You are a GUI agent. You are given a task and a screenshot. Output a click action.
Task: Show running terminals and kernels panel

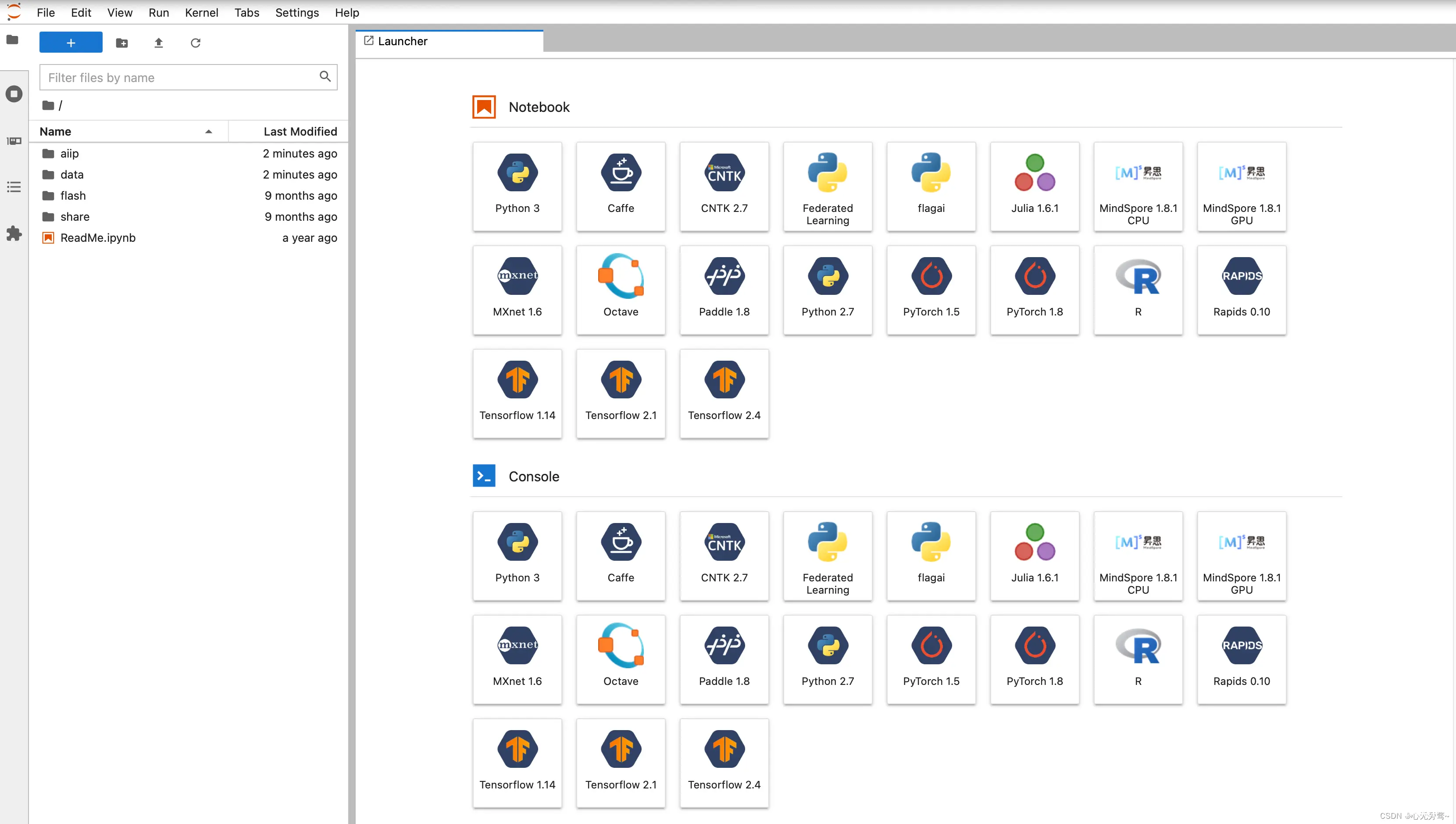pyautogui.click(x=14, y=93)
